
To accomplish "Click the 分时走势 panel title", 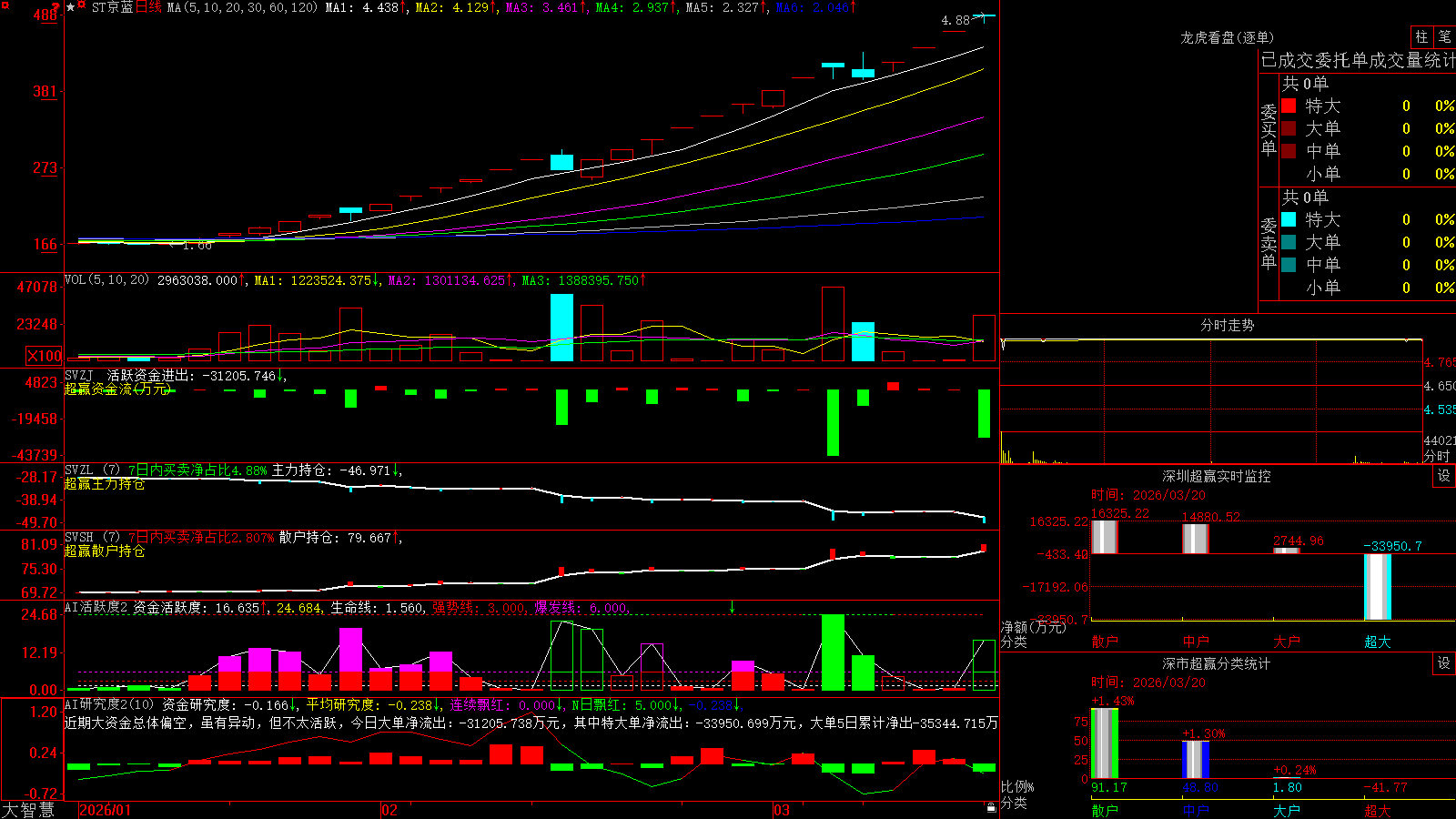I will [x=1227, y=325].
